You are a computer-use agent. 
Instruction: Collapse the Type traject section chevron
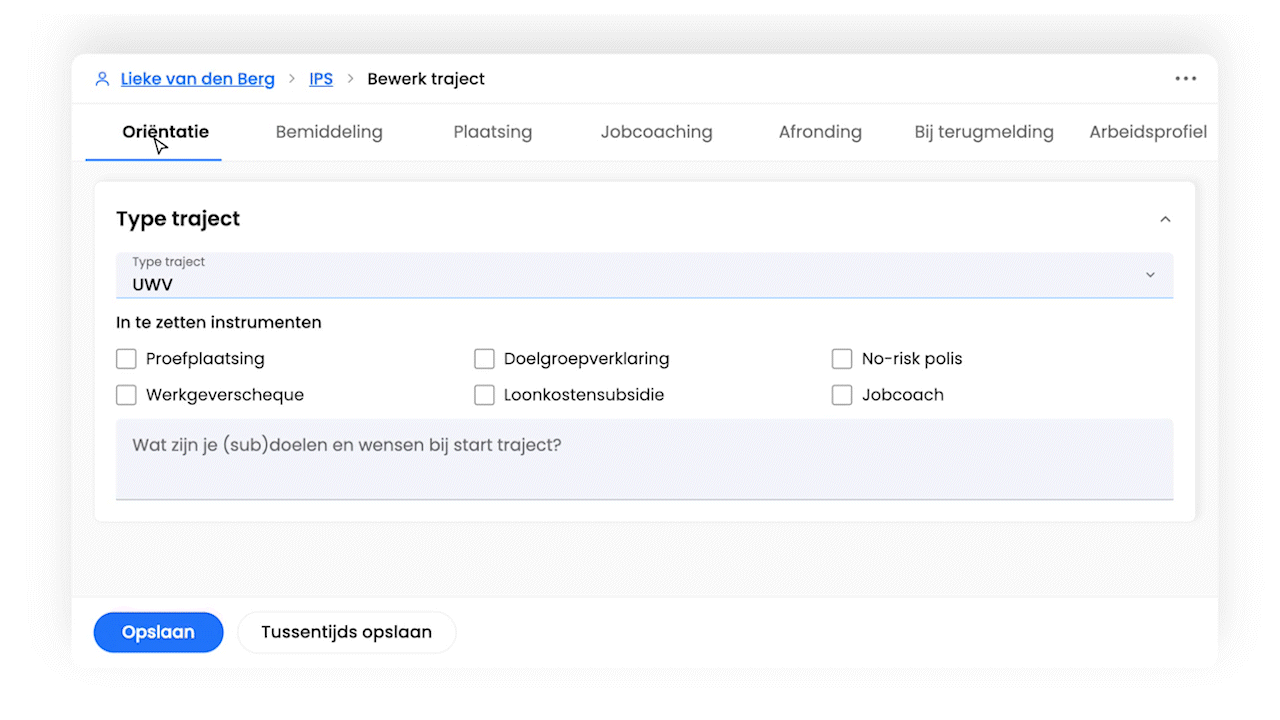point(1165,219)
